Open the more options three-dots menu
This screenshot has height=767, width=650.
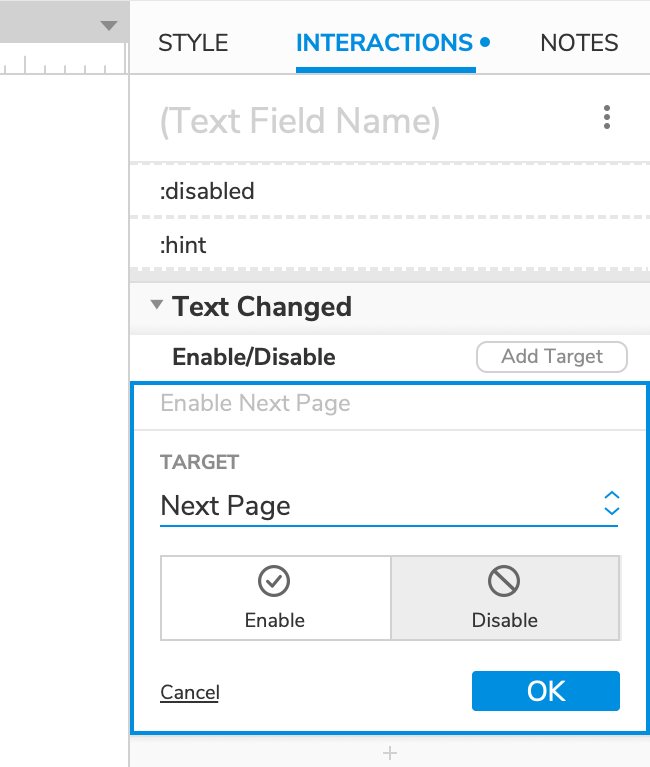[x=607, y=119]
